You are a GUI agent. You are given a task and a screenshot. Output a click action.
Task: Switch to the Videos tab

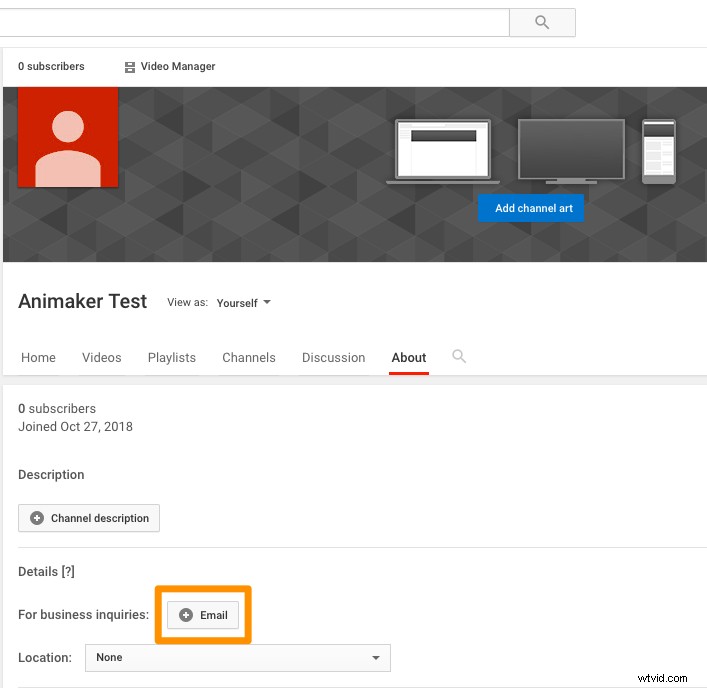(101, 358)
